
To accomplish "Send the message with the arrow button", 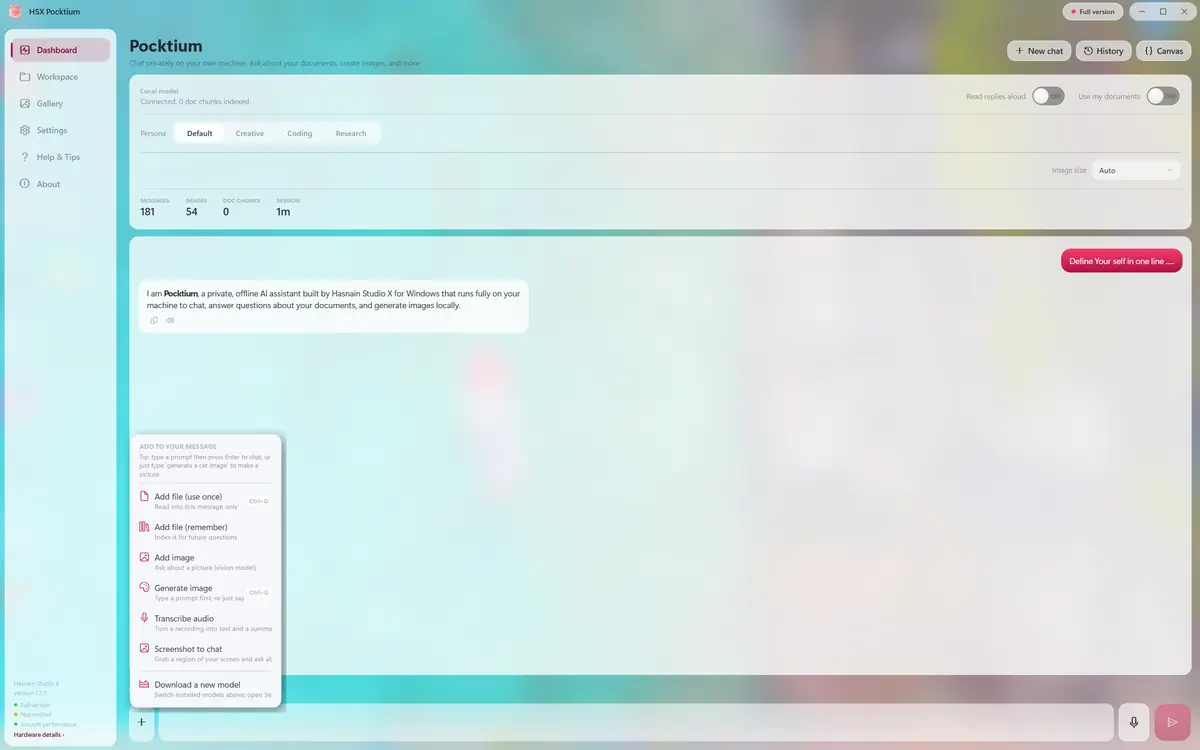I will point(1172,722).
